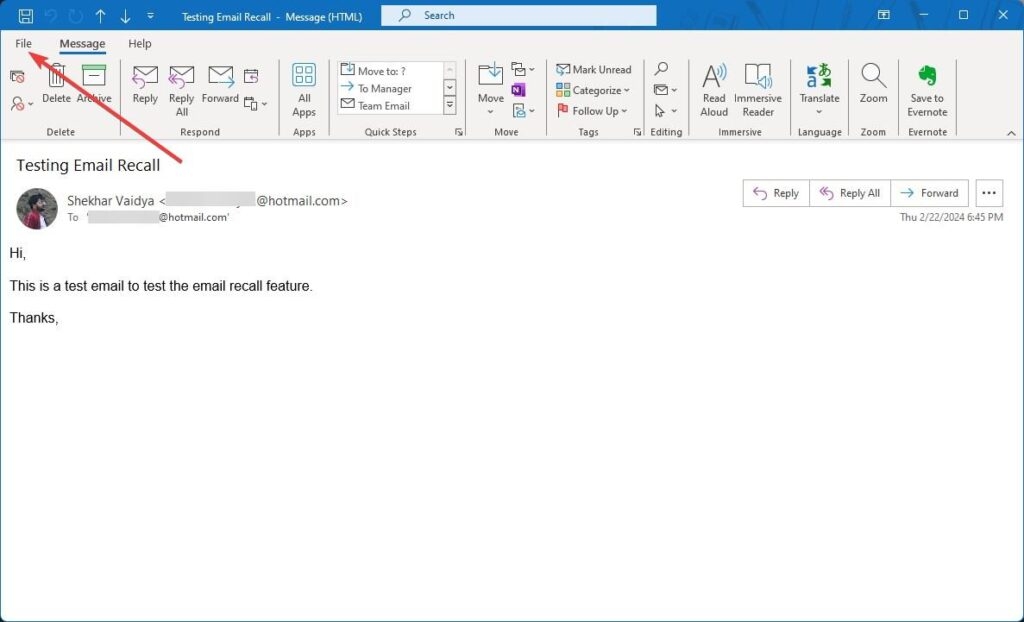Click the Save icon in the title bar
1024x622 pixels.
pos(25,16)
